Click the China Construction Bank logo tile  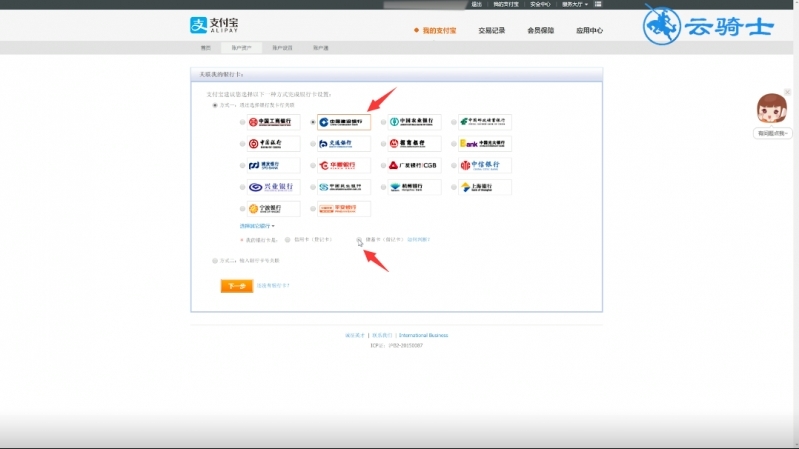click(344, 122)
